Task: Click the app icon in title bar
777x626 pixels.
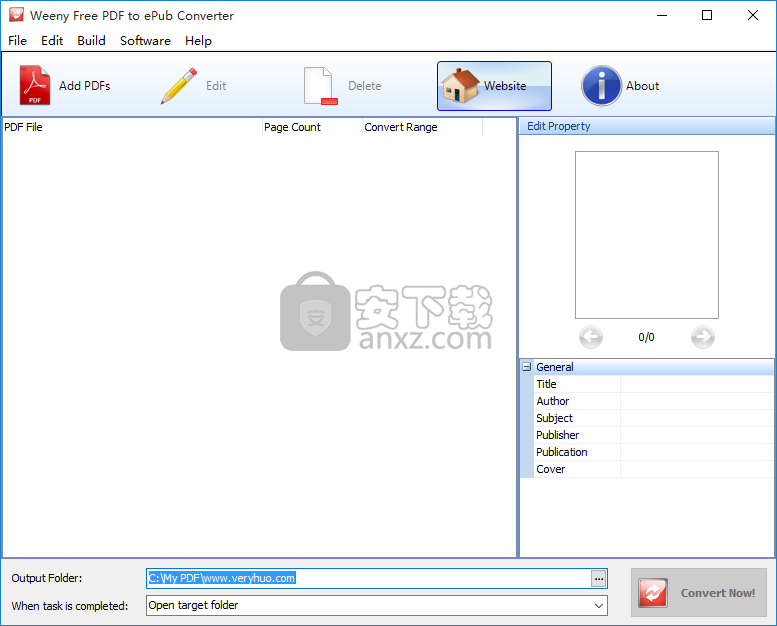Action: 16,15
